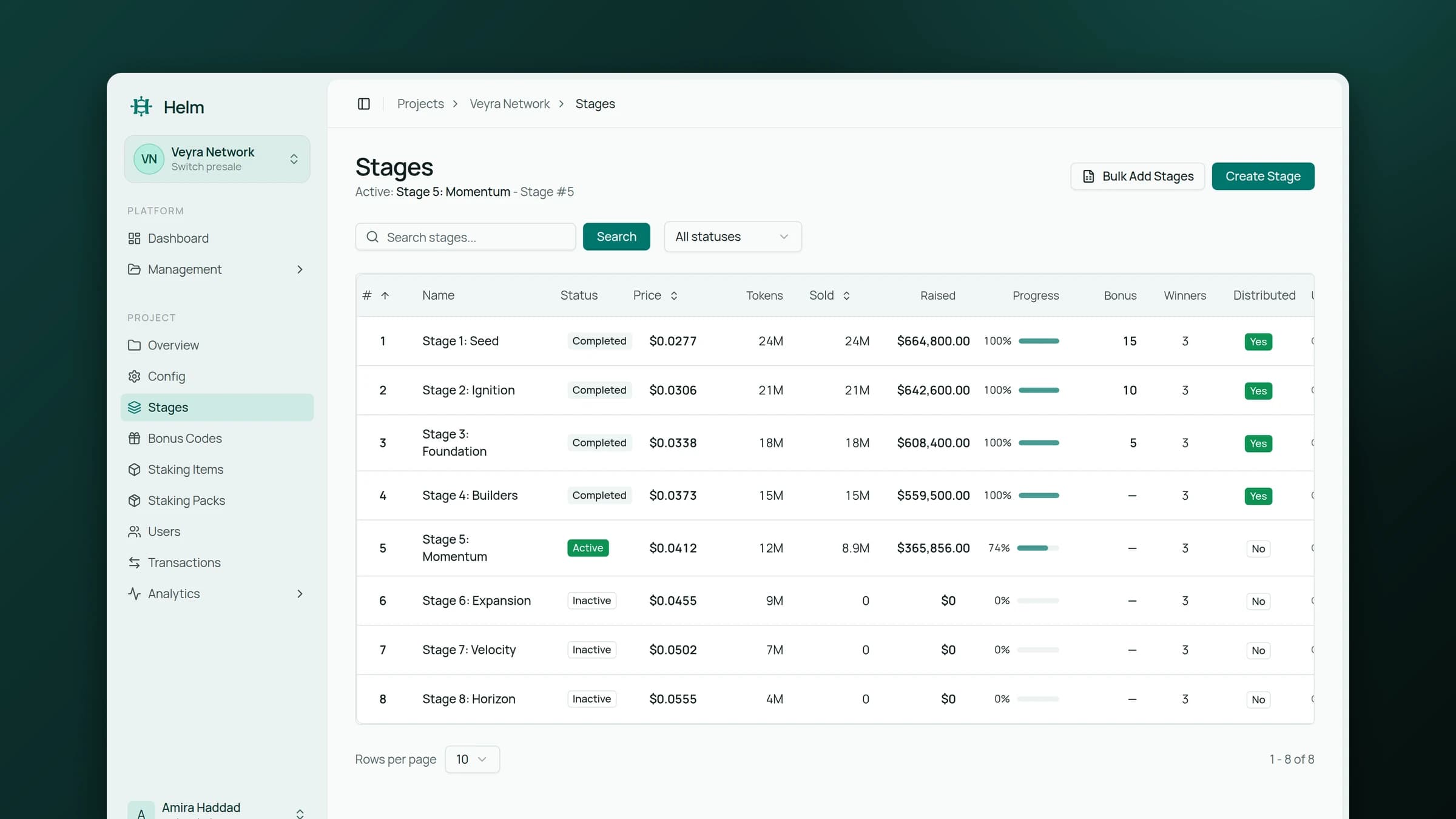The image size is (1456, 819).
Task: Open Amira Haddad user menu
Action: click(x=217, y=810)
